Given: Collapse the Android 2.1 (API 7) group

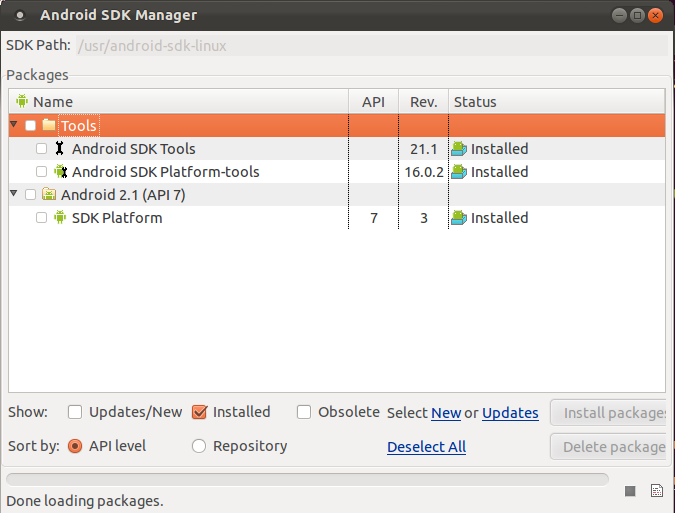Looking at the screenshot, I should click(14, 193).
